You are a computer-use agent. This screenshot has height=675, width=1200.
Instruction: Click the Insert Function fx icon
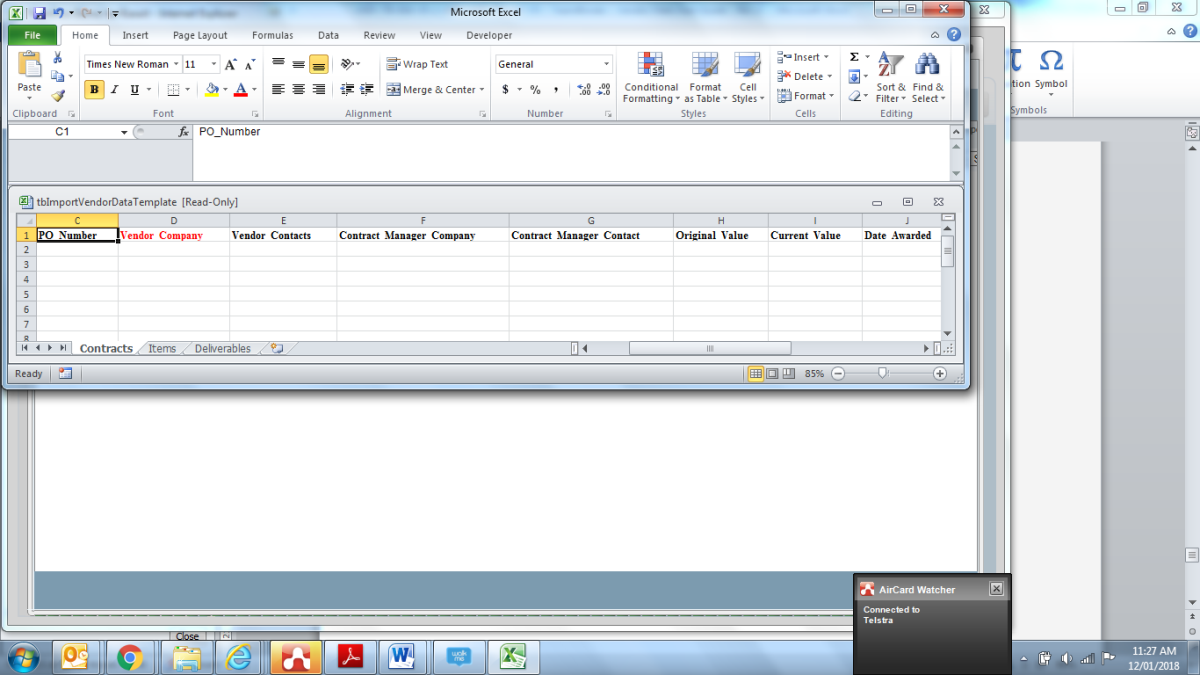tap(183, 132)
